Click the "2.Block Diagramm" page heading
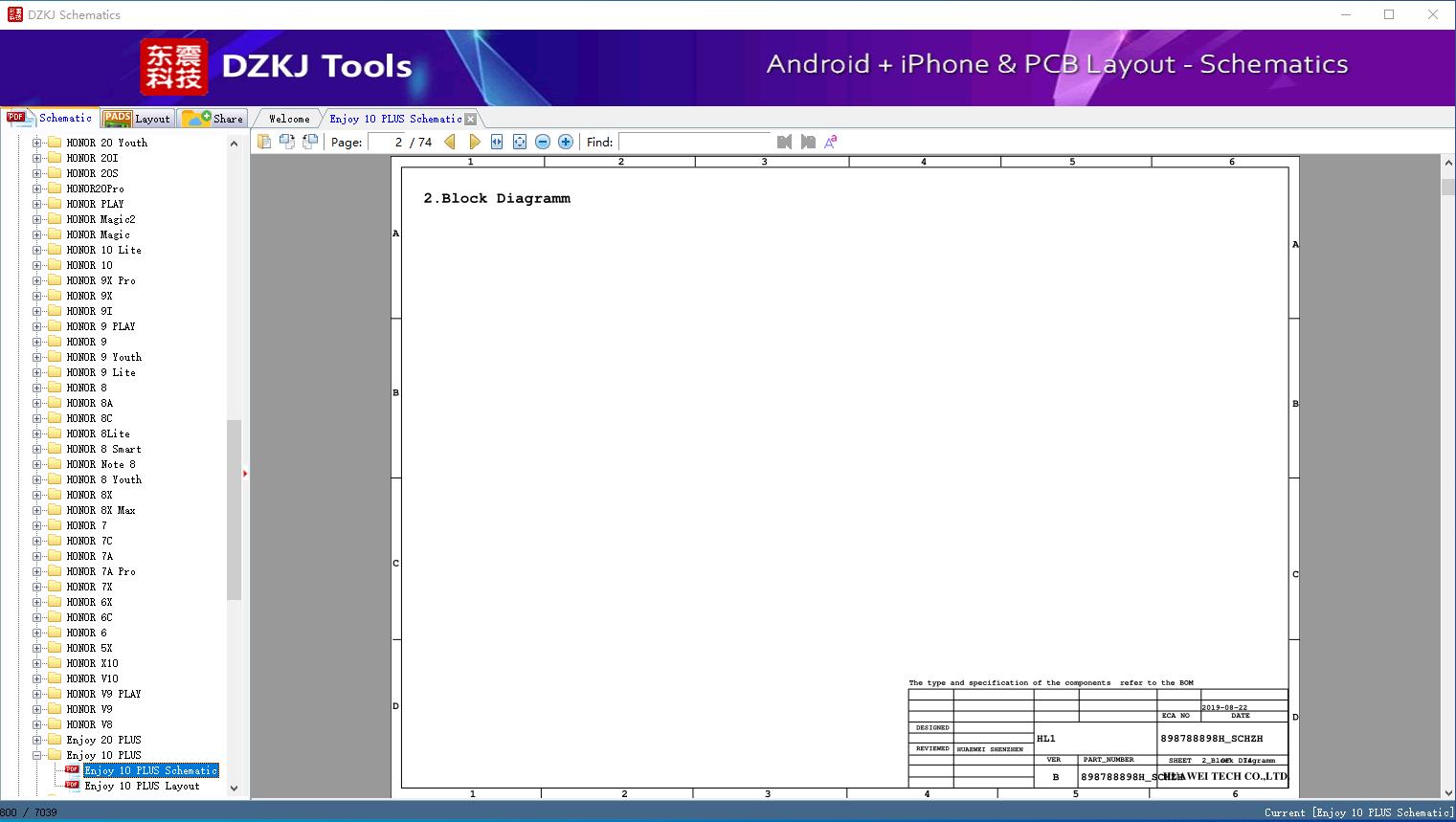 click(x=497, y=198)
